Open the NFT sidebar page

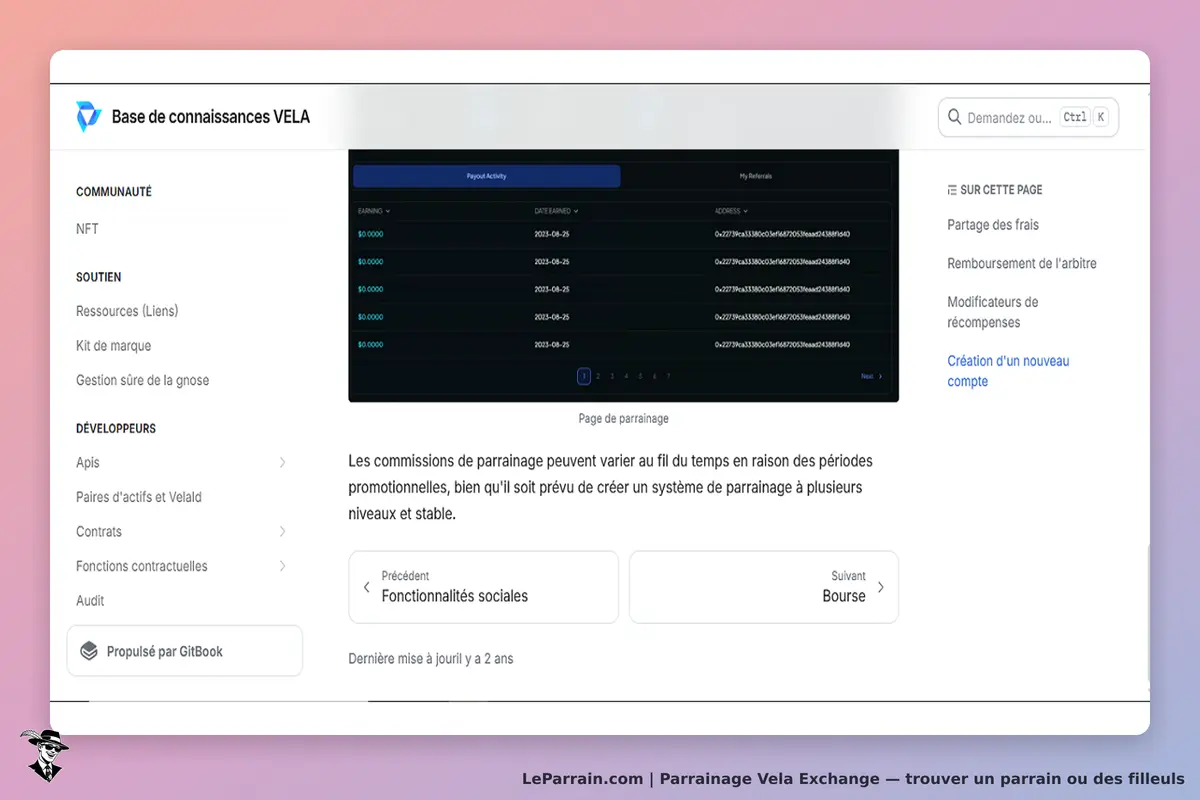pyautogui.click(x=87, y=229)
